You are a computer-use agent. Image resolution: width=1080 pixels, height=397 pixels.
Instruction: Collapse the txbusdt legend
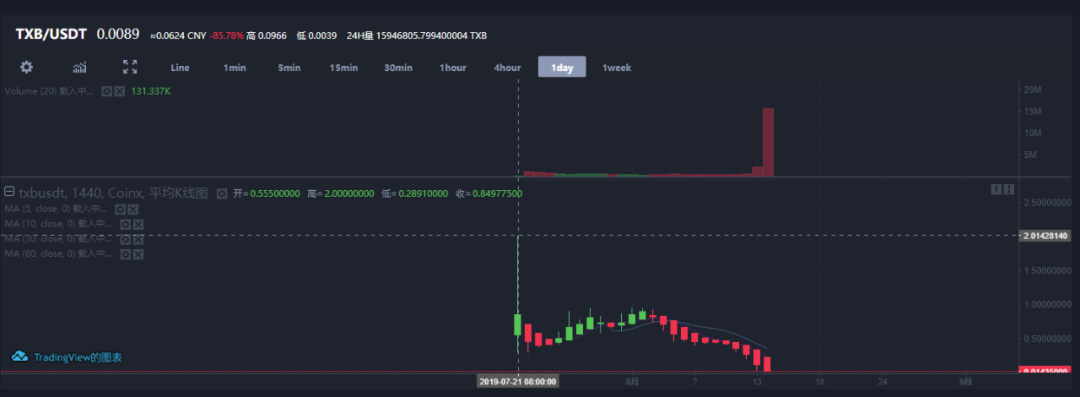pos(10,191)
